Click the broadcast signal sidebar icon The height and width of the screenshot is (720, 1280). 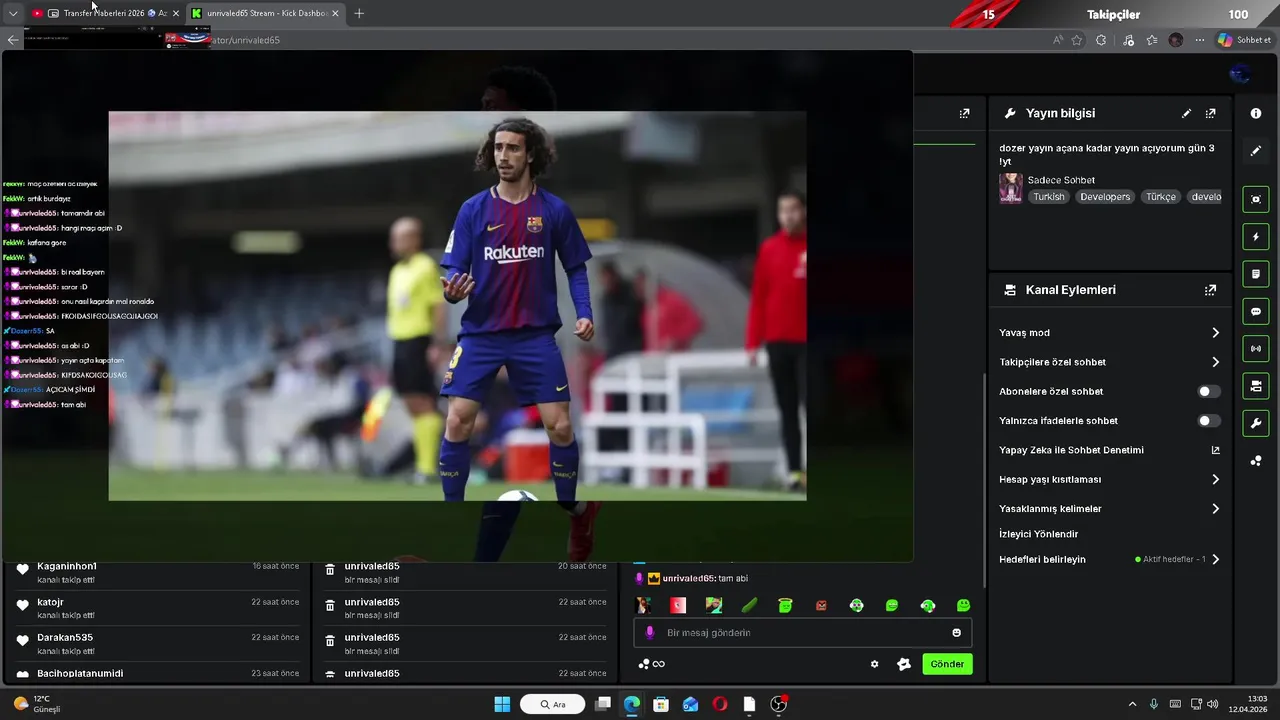tap(1256, 349)
